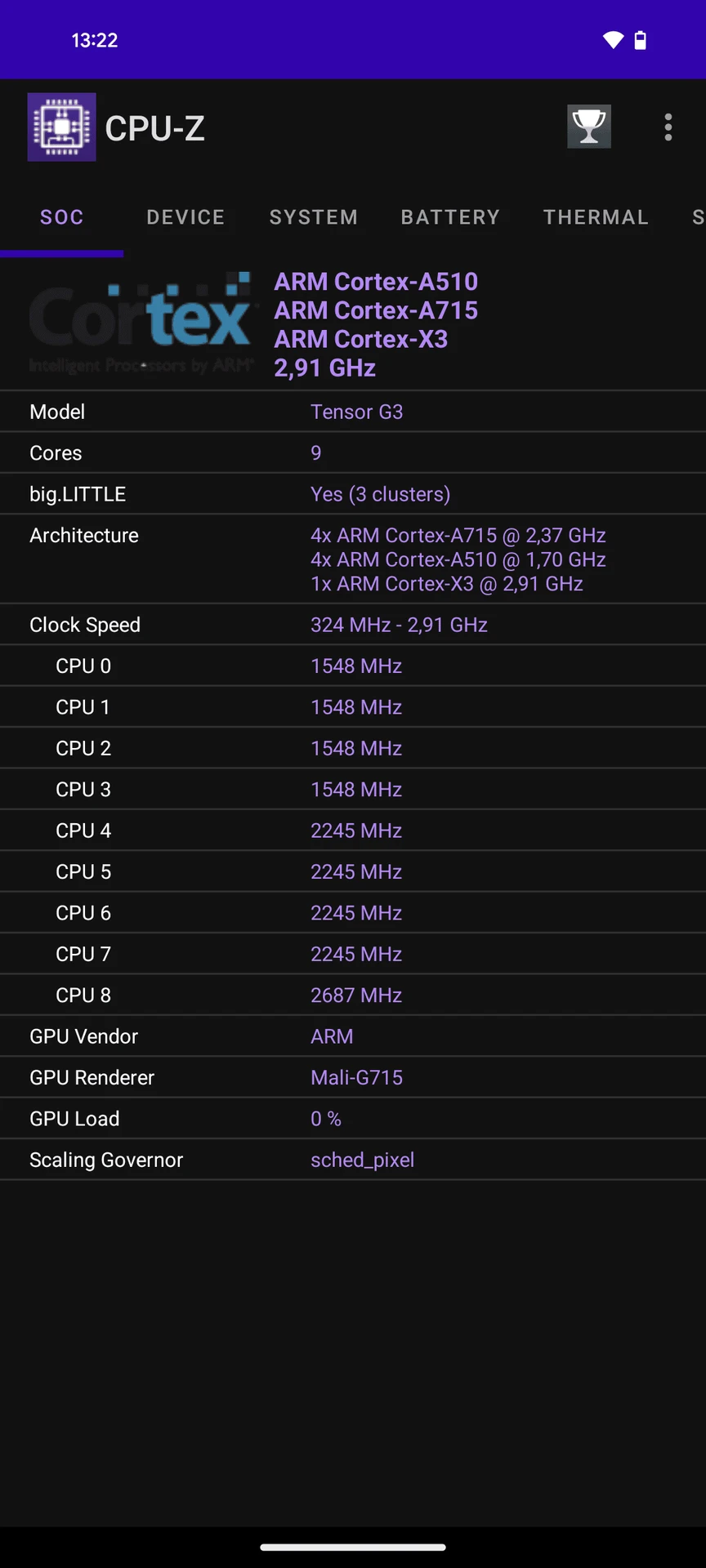Open the three-dot overflow menu
Image resolution: width=706 pixels, height=1568 pixels.
pos(668,127)
